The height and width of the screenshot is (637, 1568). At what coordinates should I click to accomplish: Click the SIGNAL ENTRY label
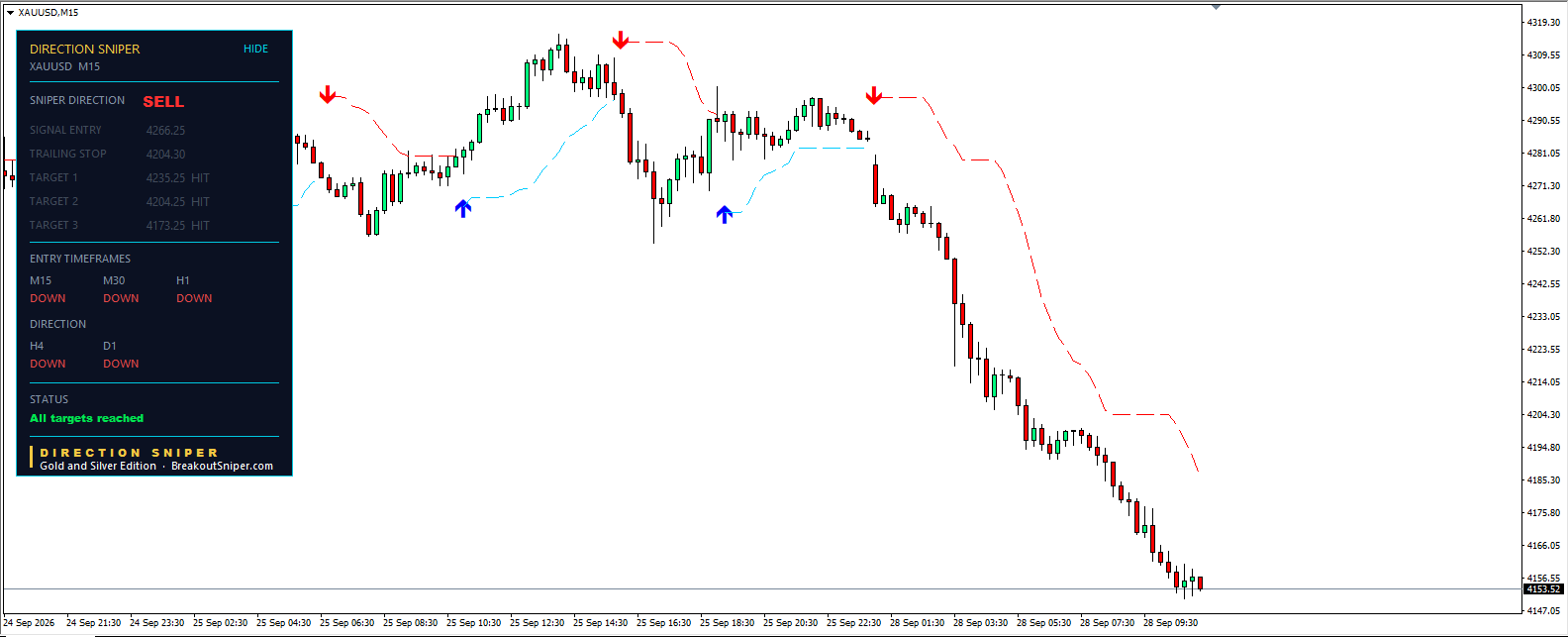coord(65,130)
